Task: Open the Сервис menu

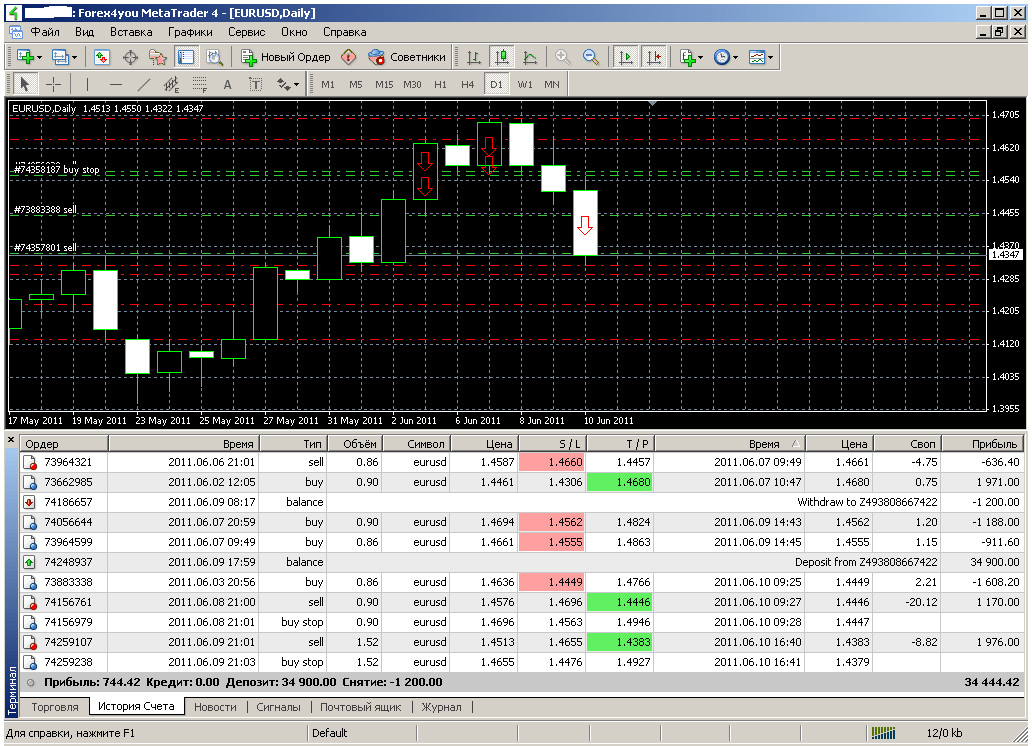Action: coord(246,32)
